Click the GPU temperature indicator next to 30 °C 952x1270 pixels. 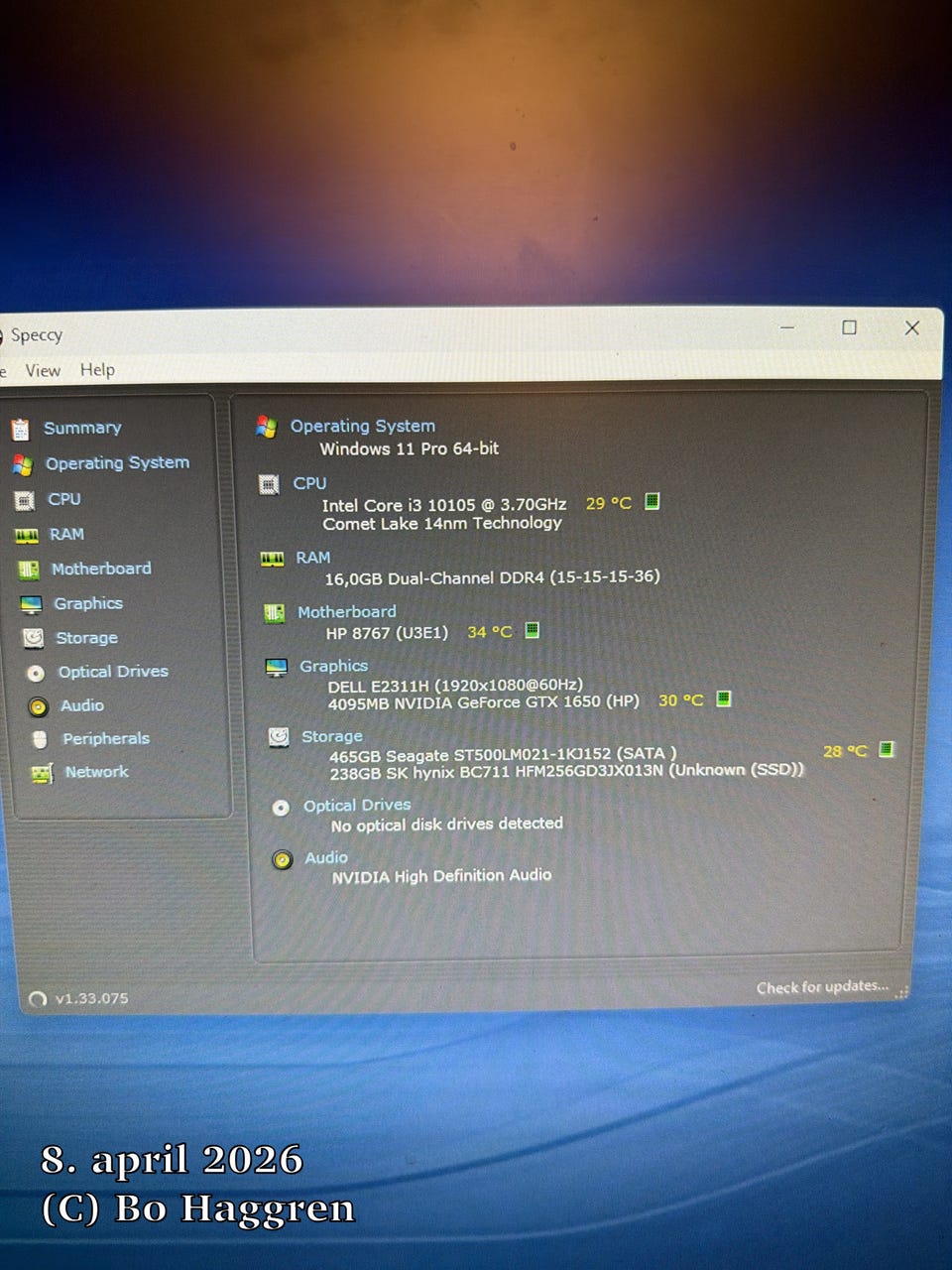click(x=723, y=698)
